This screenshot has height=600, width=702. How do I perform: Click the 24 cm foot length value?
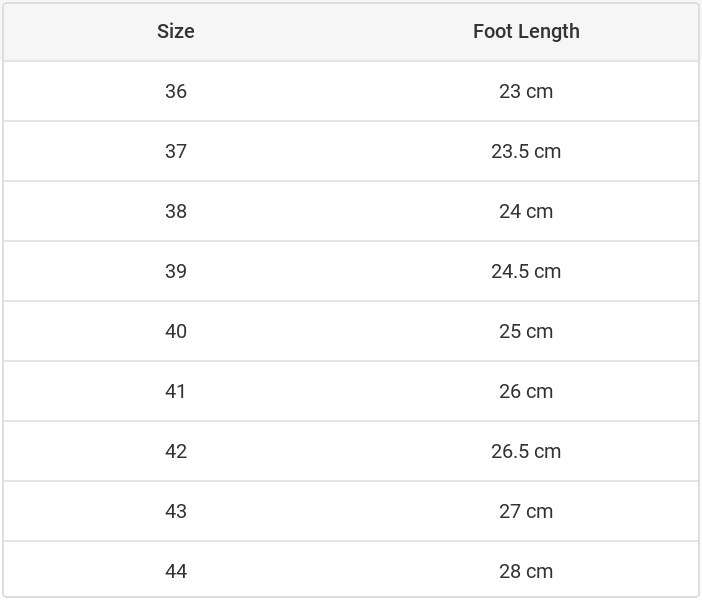click(x=526, y=211)
